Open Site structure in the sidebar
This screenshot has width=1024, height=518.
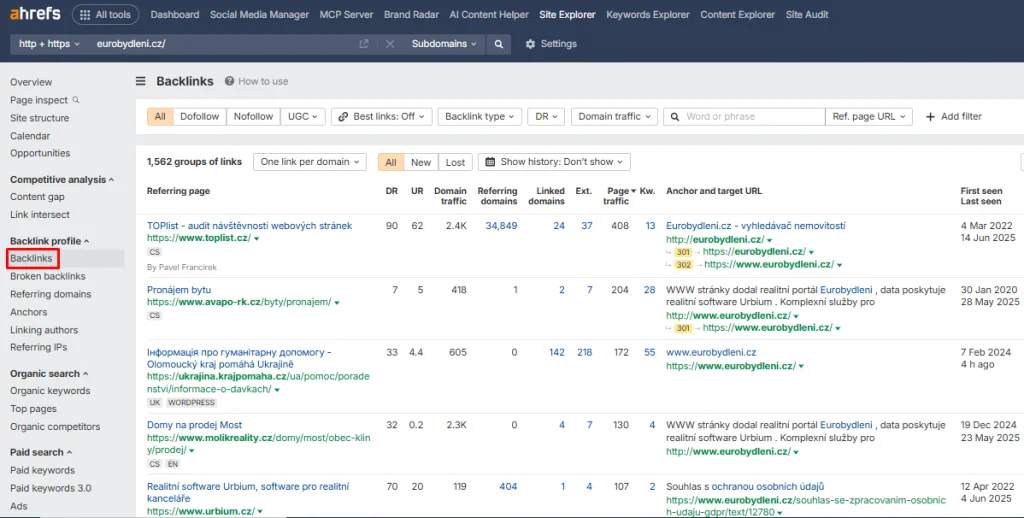coord(39,118)
